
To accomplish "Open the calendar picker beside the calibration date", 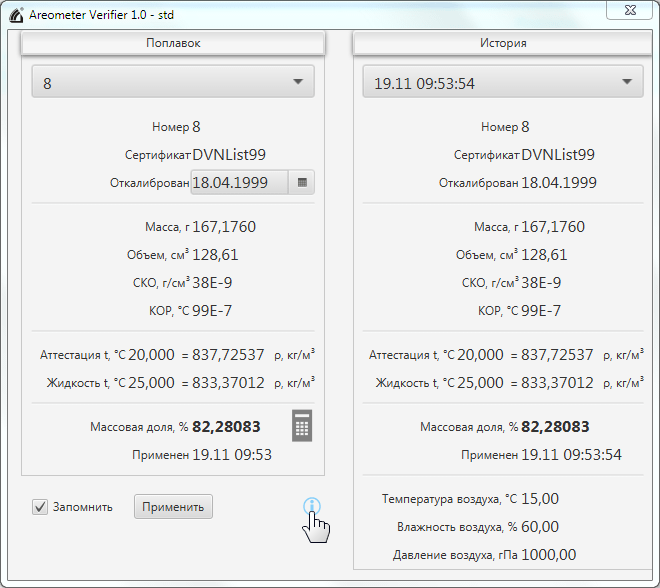I will 302,183.
